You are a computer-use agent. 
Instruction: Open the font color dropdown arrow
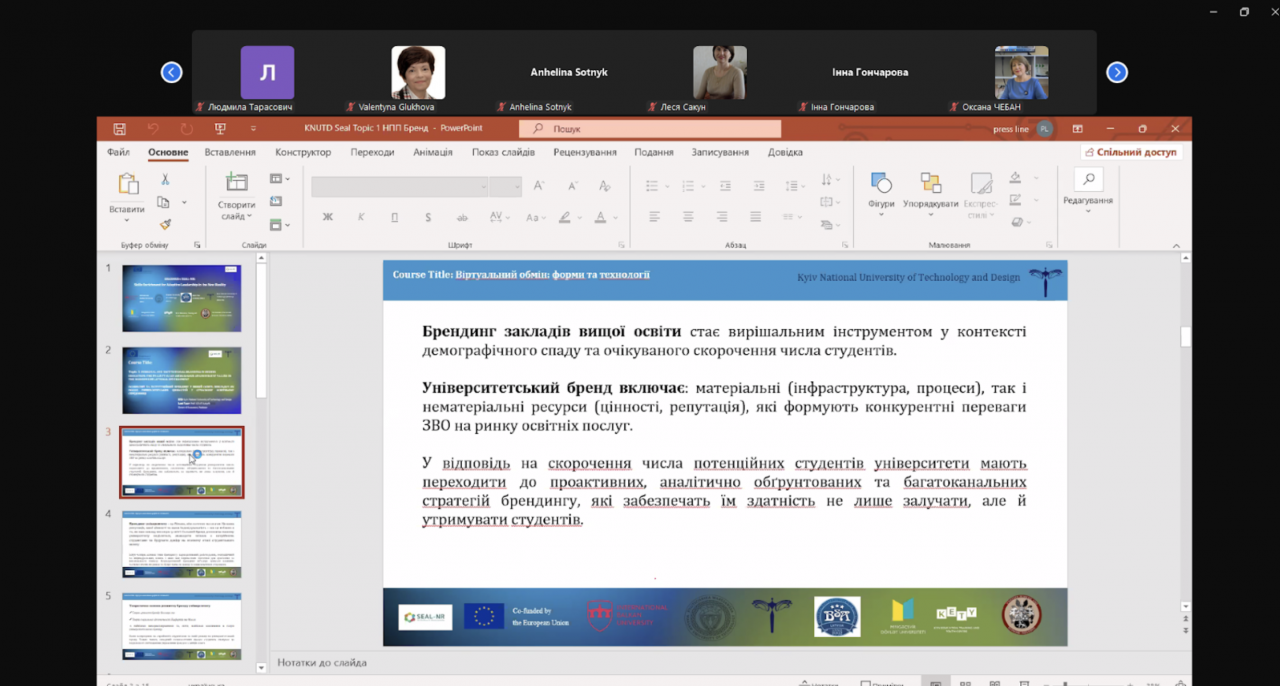[615, 218]
